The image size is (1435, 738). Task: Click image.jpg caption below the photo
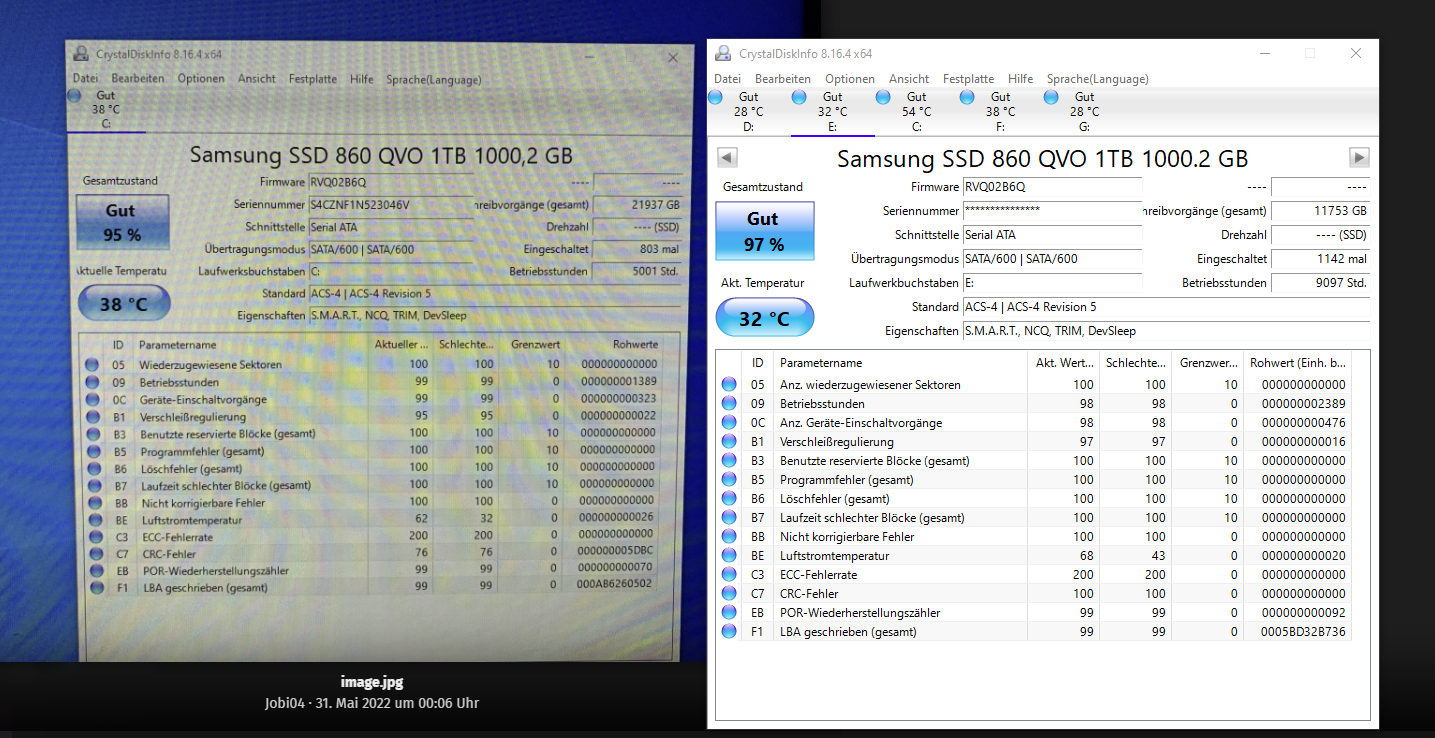[372, 682]
